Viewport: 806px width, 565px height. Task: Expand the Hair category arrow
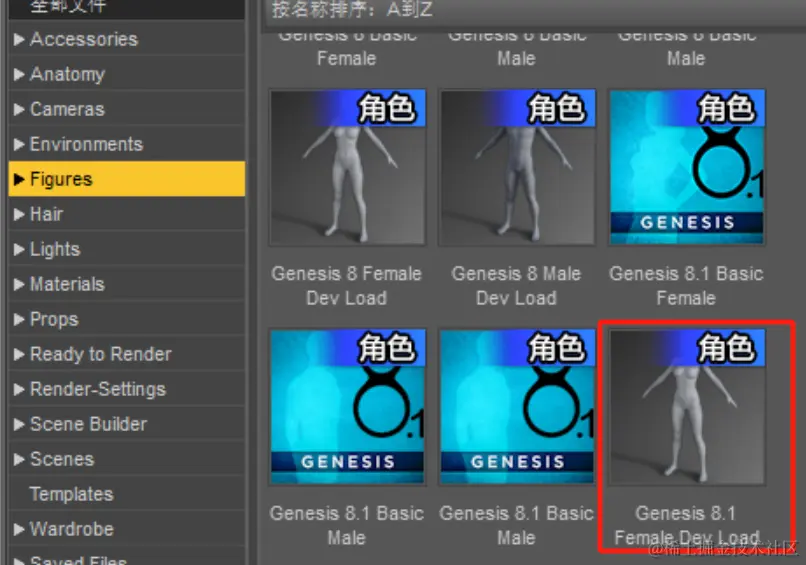coord(19,214)
